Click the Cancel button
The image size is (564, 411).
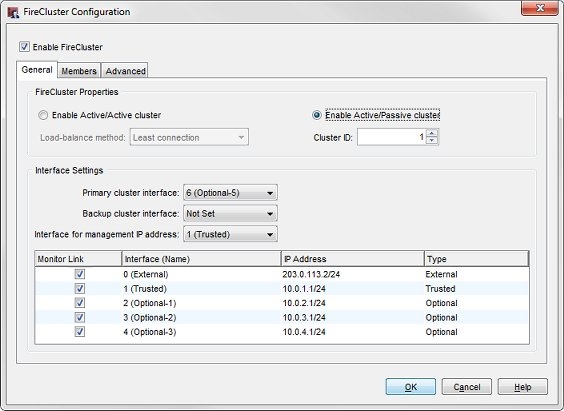pos(467,387)
